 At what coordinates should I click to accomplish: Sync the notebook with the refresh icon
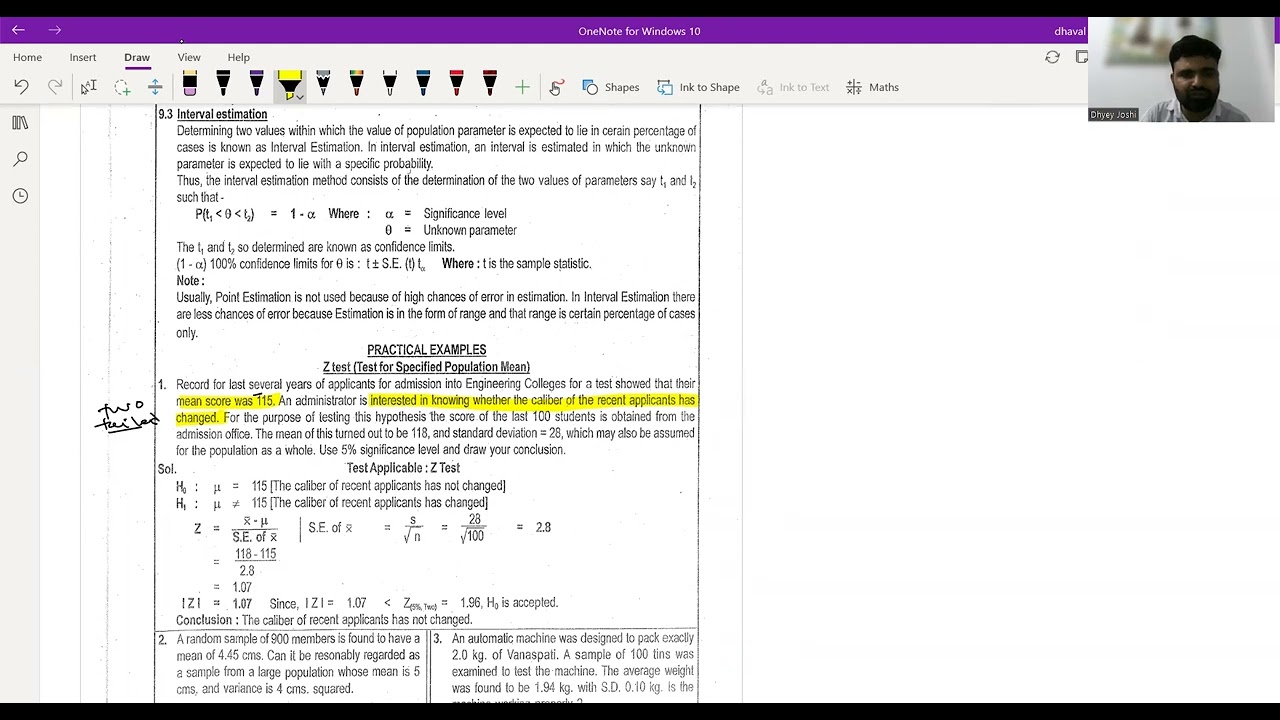pyautogui.click(x=1052, y=57)
